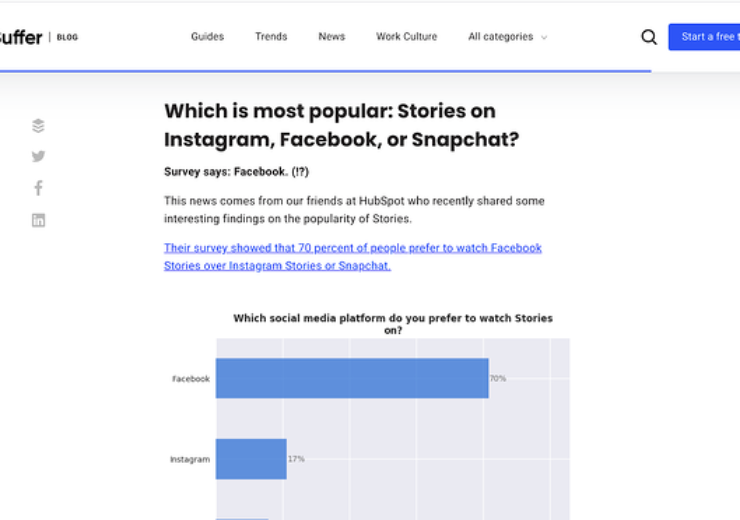The height and width of the screenshot is (520, 740).
Task: Open the search icon in header
Action: [x=649, y=37]
